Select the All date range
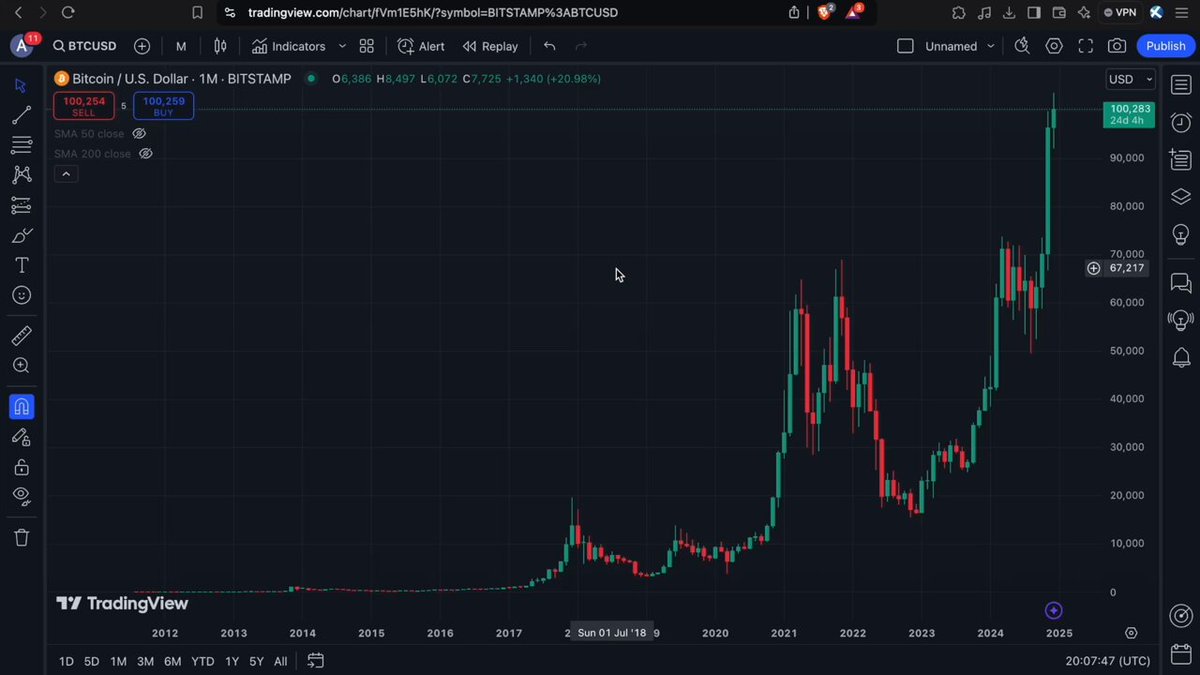The width and height of the screenshot is (1200, 675). [280, 661]
